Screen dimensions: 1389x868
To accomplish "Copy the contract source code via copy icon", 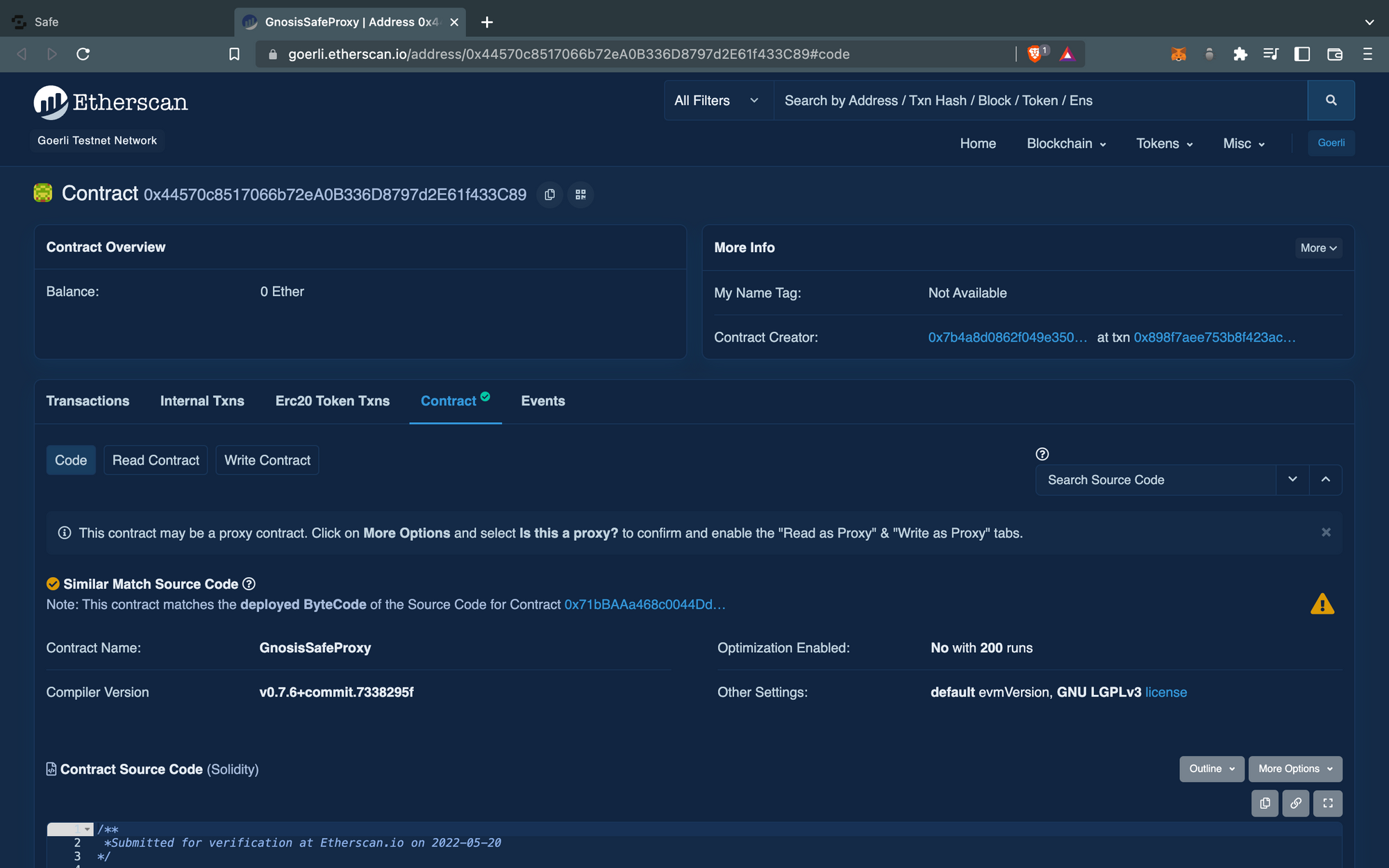I will (1265, 803).
